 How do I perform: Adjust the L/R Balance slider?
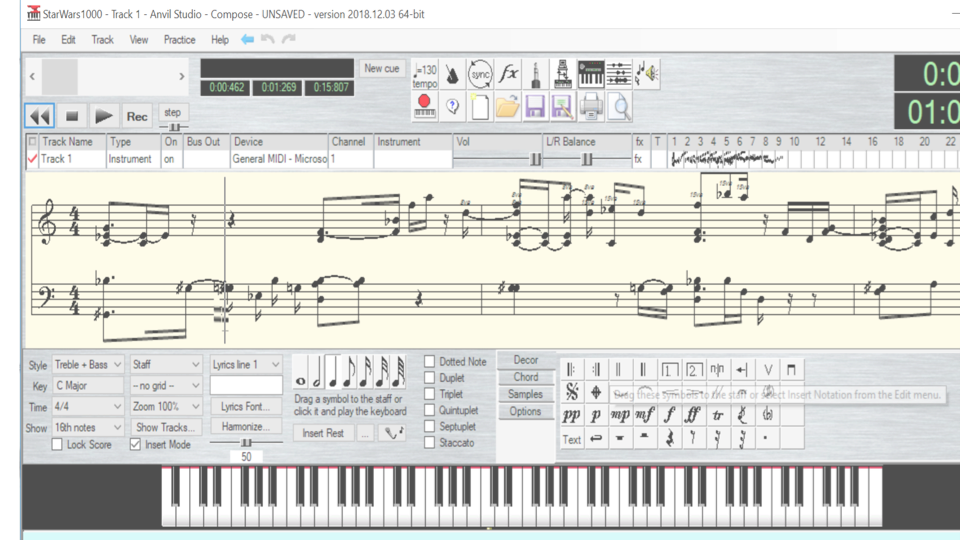587,159
